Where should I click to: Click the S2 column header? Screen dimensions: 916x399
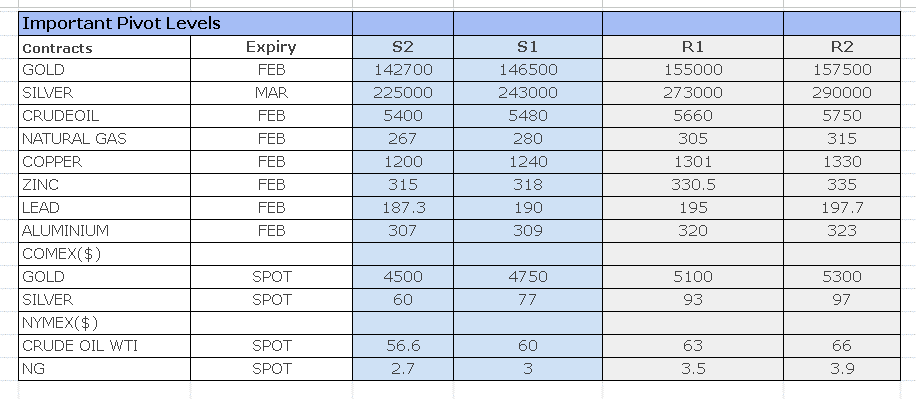point(403,47)
